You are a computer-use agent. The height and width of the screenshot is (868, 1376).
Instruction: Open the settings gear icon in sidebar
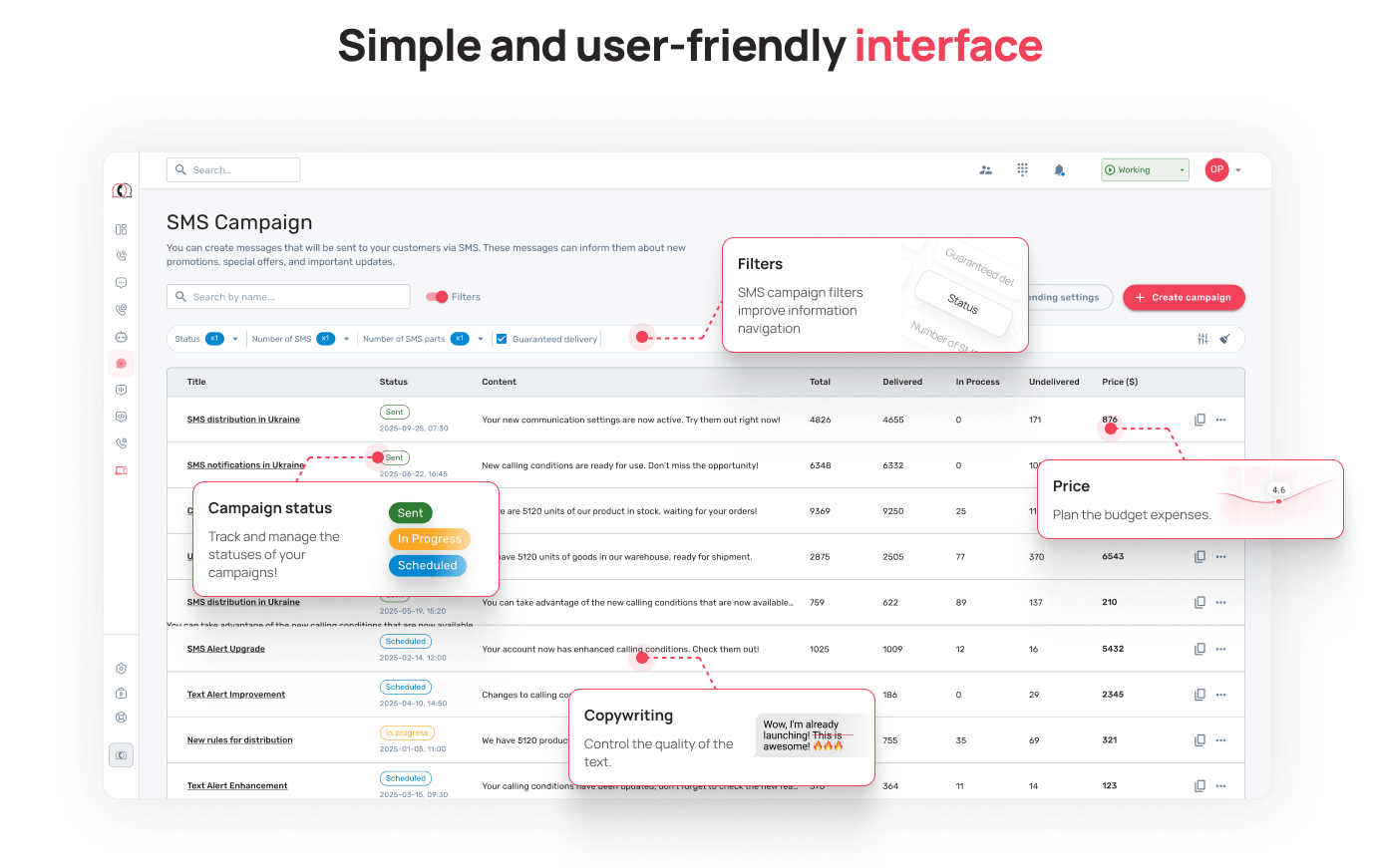click(121, 669)
